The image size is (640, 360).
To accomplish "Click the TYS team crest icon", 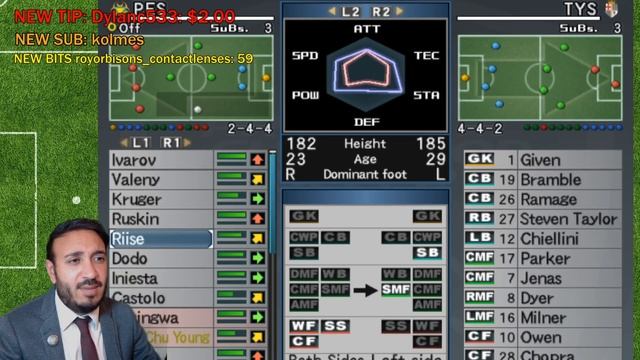I will click(611, 9).
